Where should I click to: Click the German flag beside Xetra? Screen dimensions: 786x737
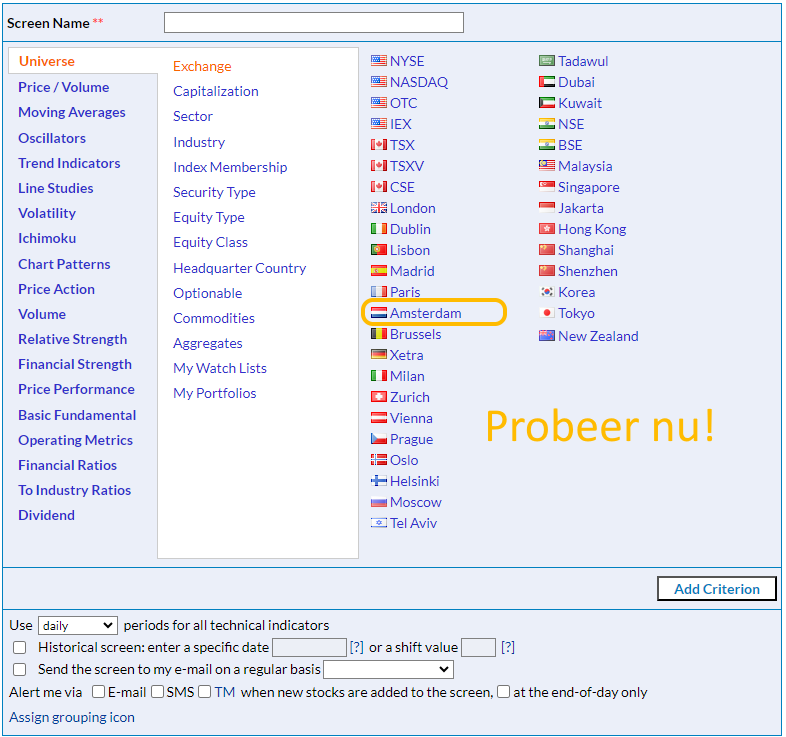[378, 355]
